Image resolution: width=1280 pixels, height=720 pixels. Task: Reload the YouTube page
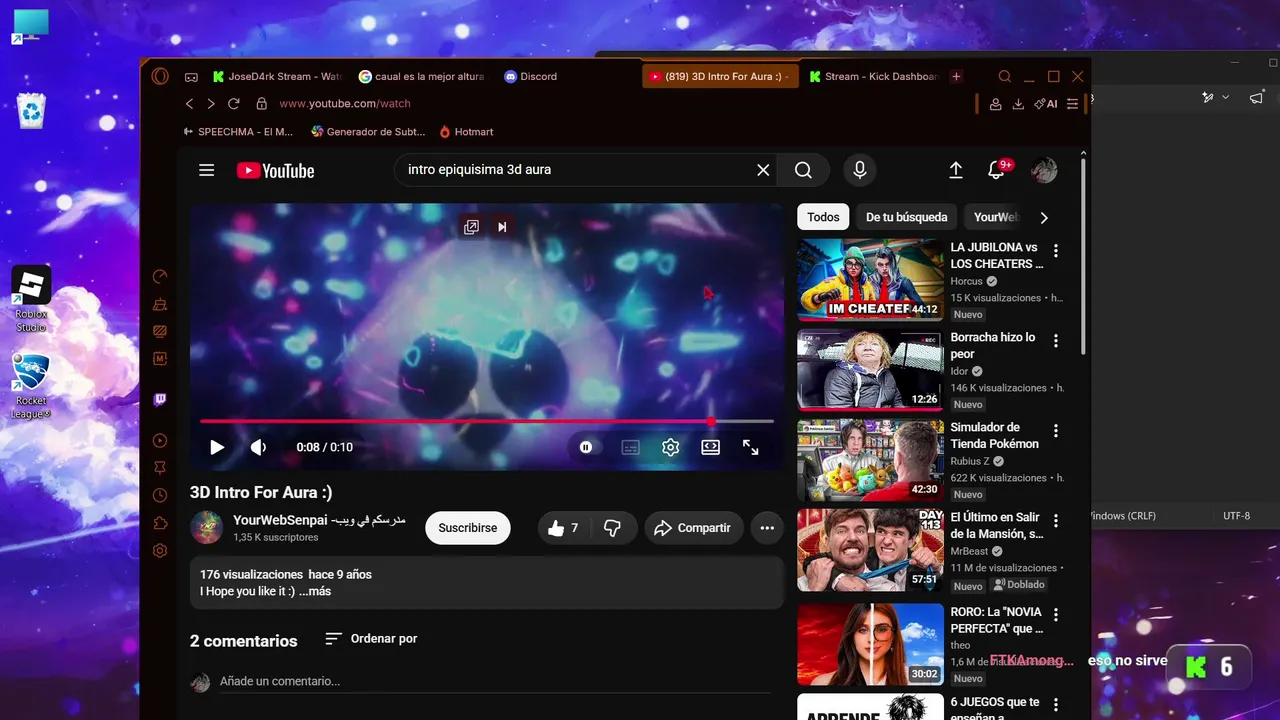pyautogui.click(x=234, y=104)
